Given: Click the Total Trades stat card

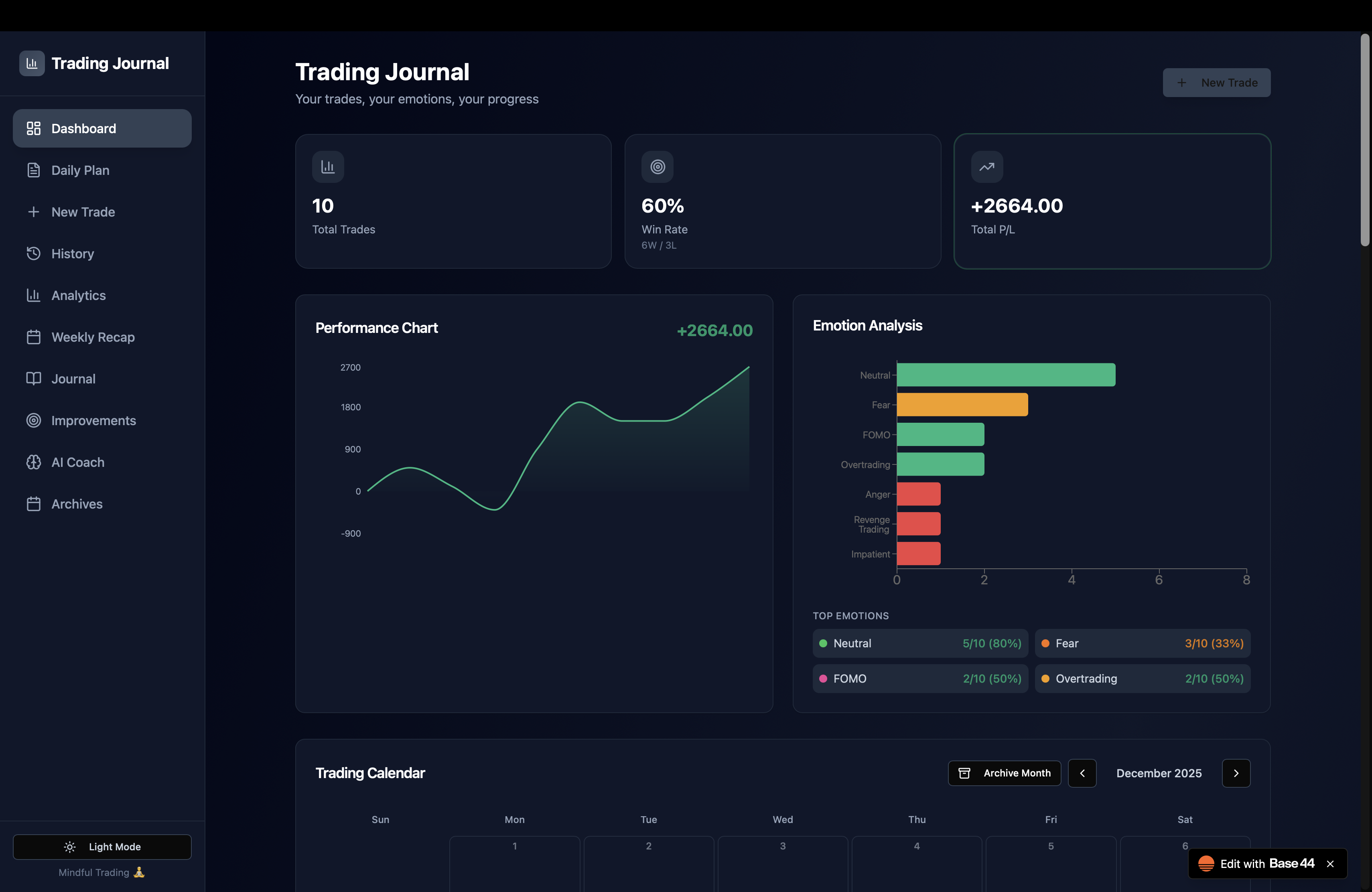Looking at the screenshot, I should pyautogui.click(x=453, y=201).
